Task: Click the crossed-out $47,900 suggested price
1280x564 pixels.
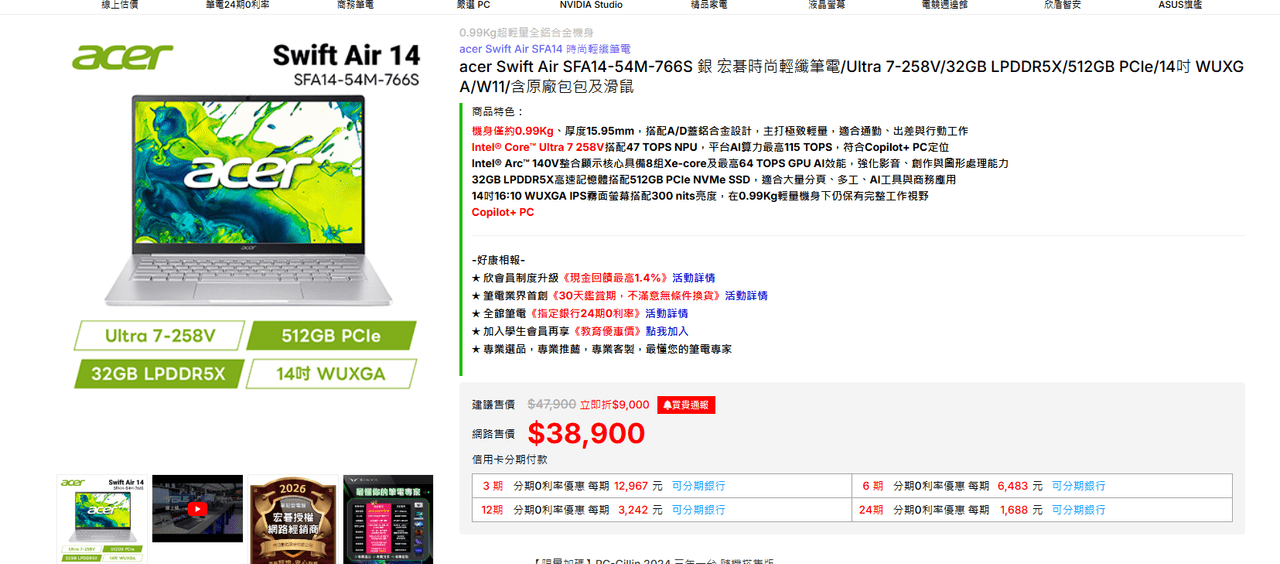Action: click(x=552, y=405)
